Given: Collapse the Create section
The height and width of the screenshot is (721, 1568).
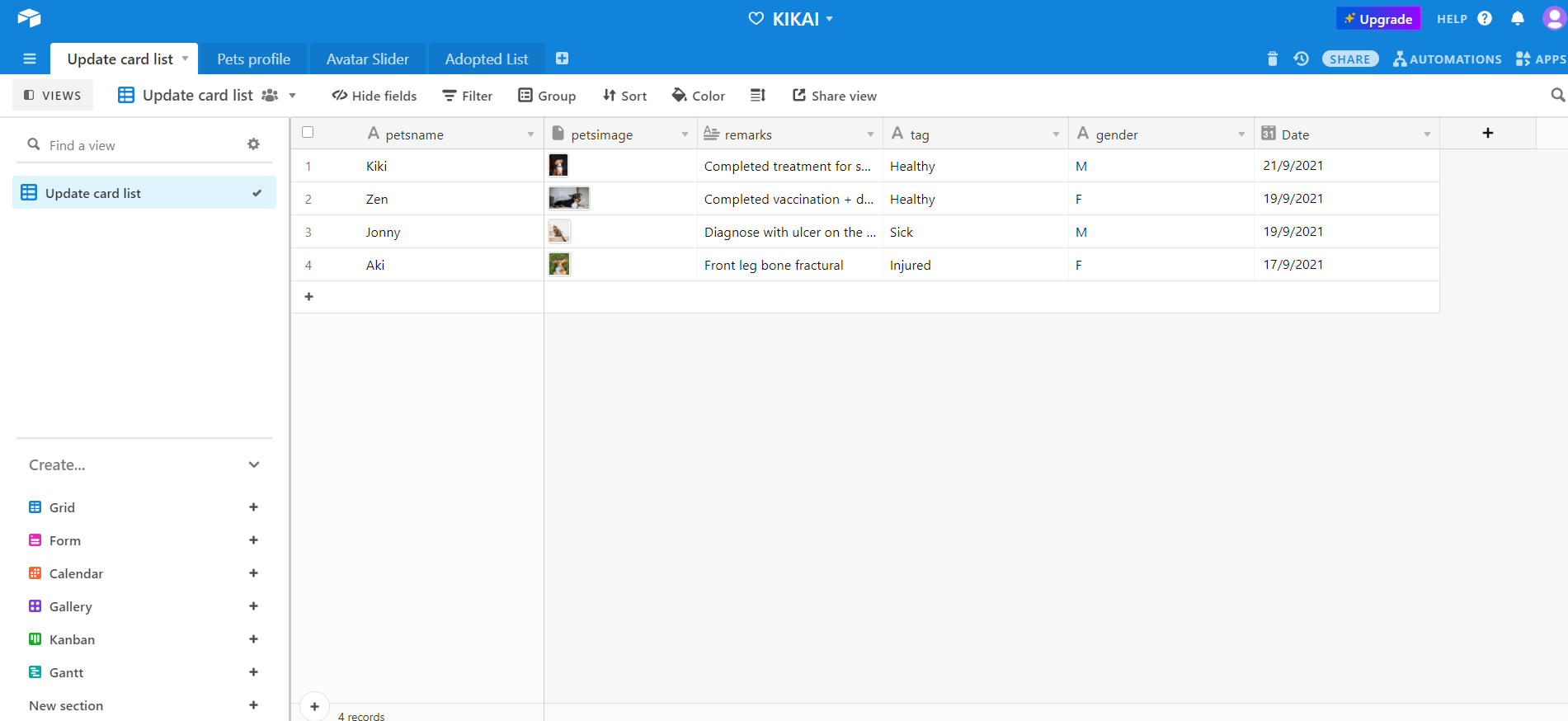Looking at the screenshot, I should click(x=254, y=464).
